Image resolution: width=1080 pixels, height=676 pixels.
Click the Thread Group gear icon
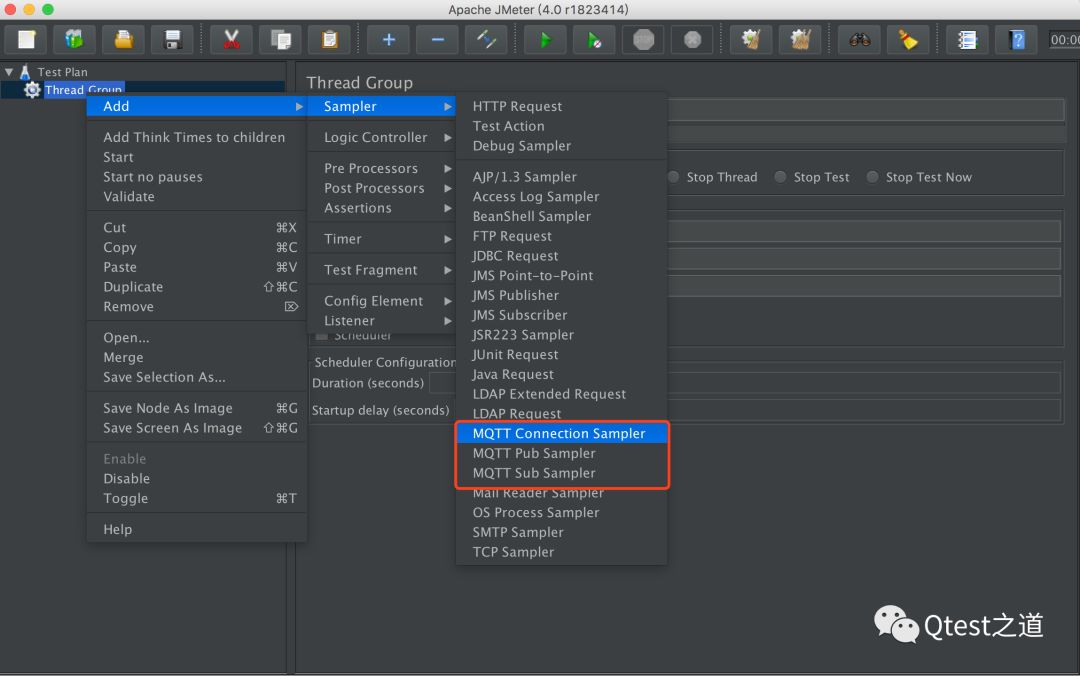(32, 90)
